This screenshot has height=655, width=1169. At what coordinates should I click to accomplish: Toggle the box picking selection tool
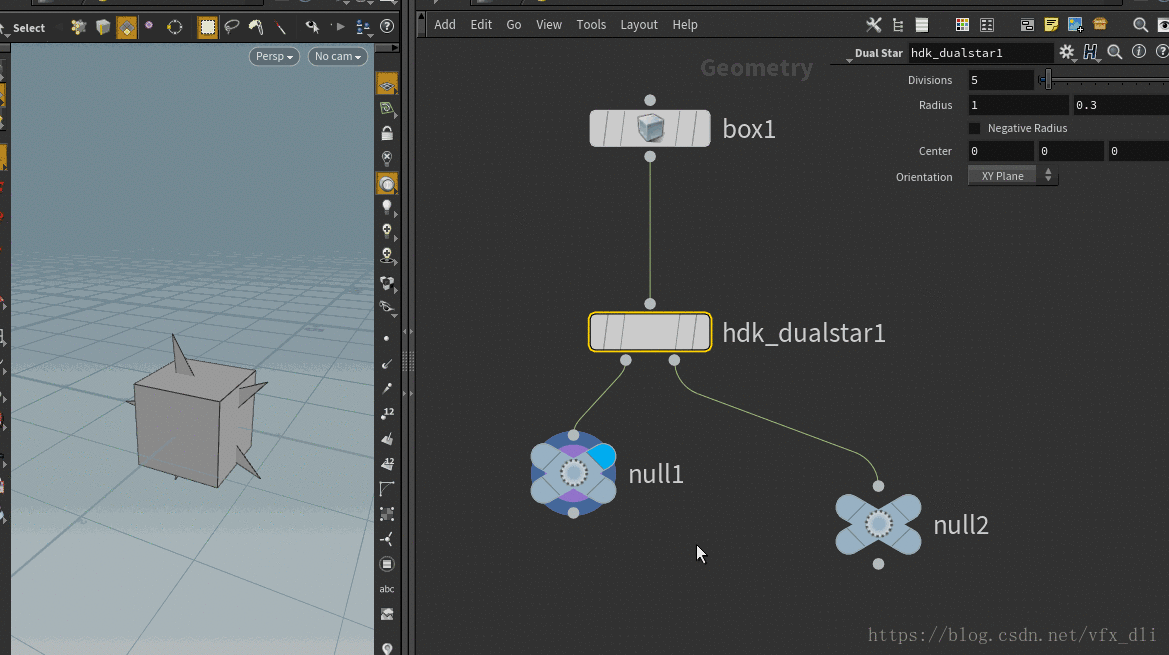tap(207, 28)
